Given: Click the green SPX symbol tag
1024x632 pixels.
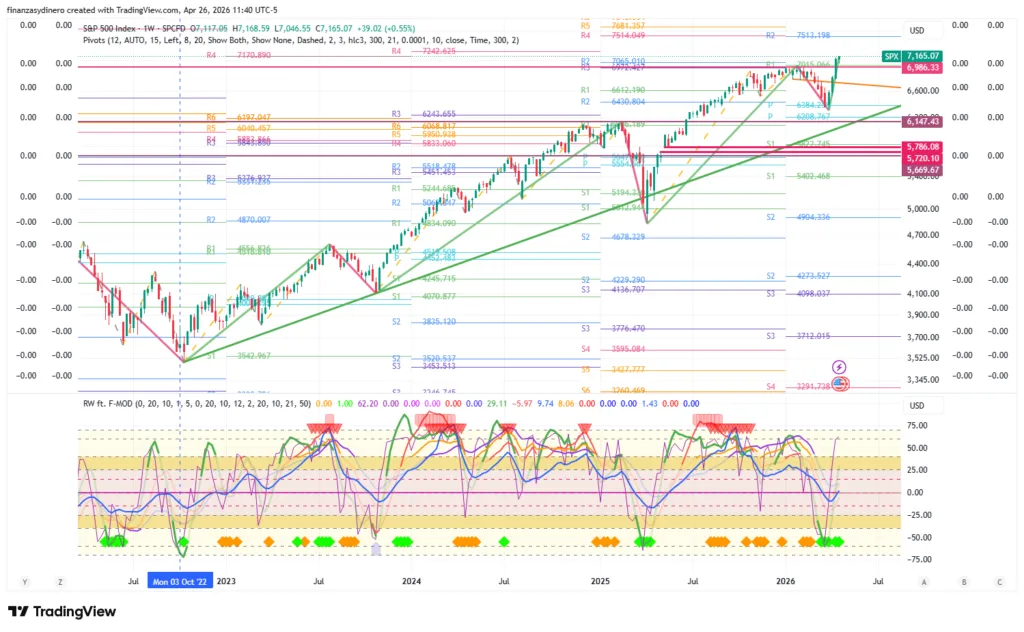Looking at the screenshot, I should (891, 56).
